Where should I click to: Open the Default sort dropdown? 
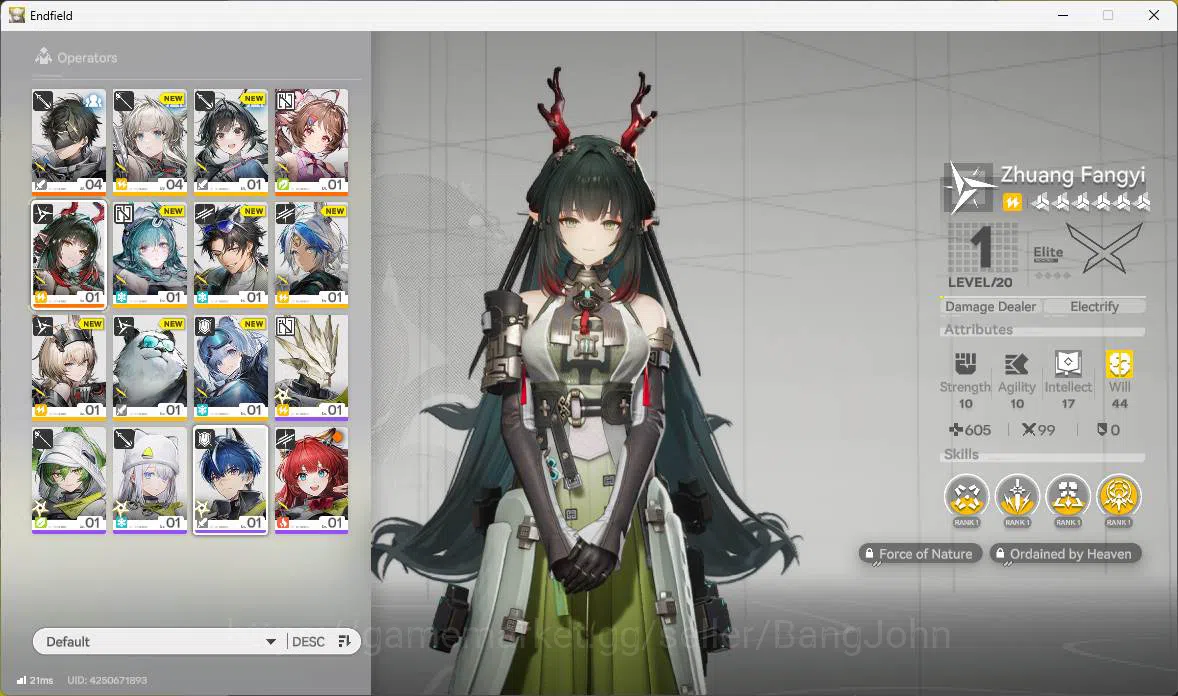click(x=160, y=641)
